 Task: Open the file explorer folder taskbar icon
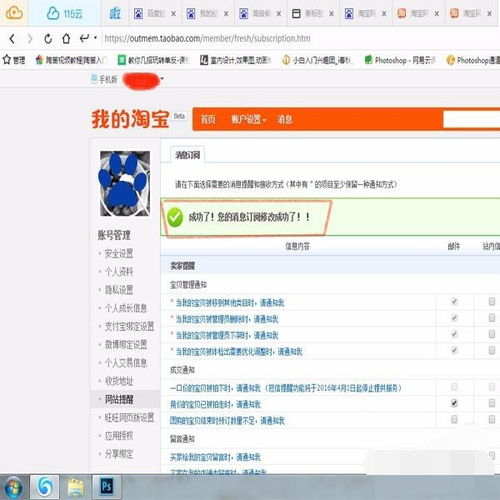[x=76, y=487]
